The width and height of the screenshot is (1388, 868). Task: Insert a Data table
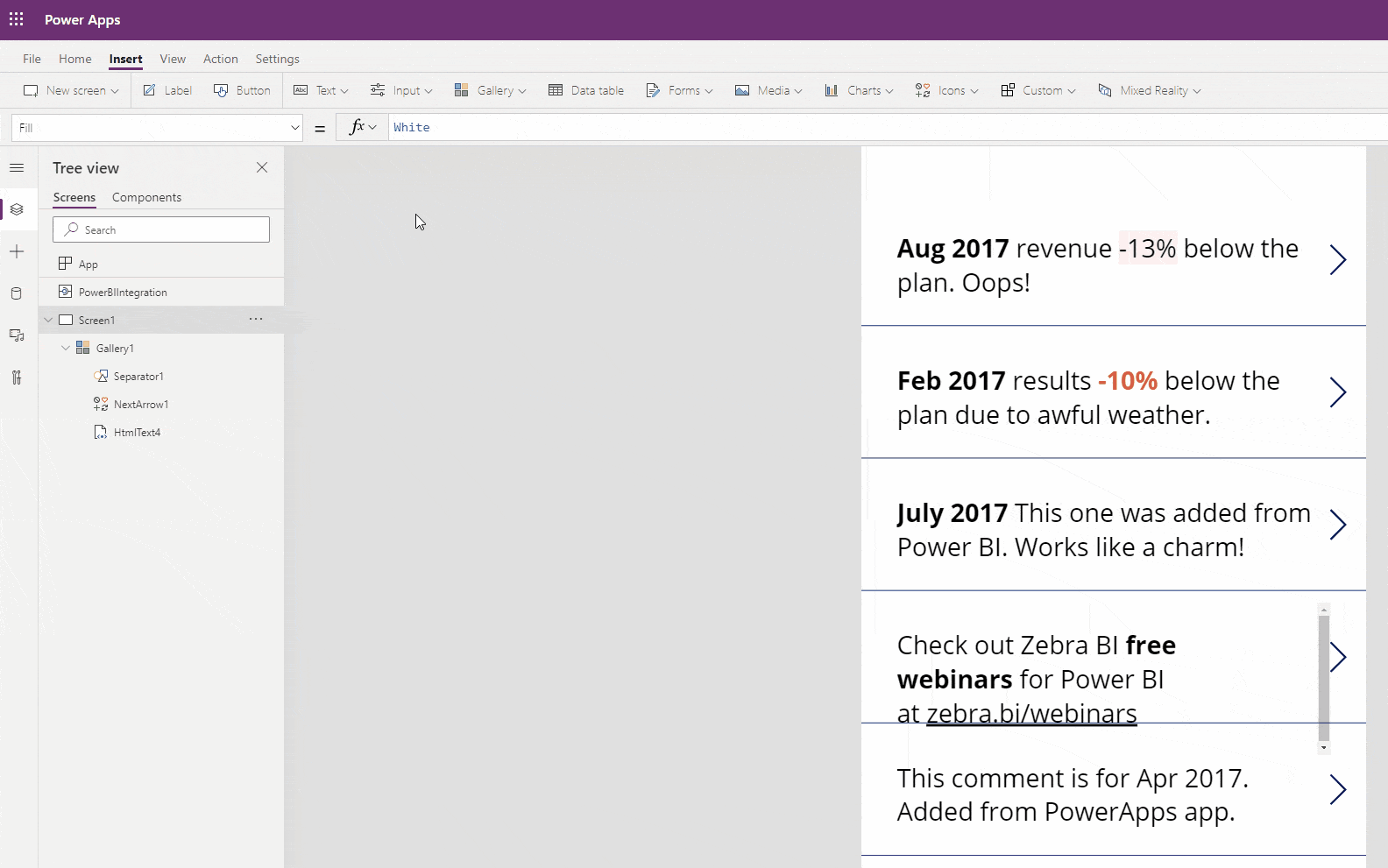coord(586,90)
